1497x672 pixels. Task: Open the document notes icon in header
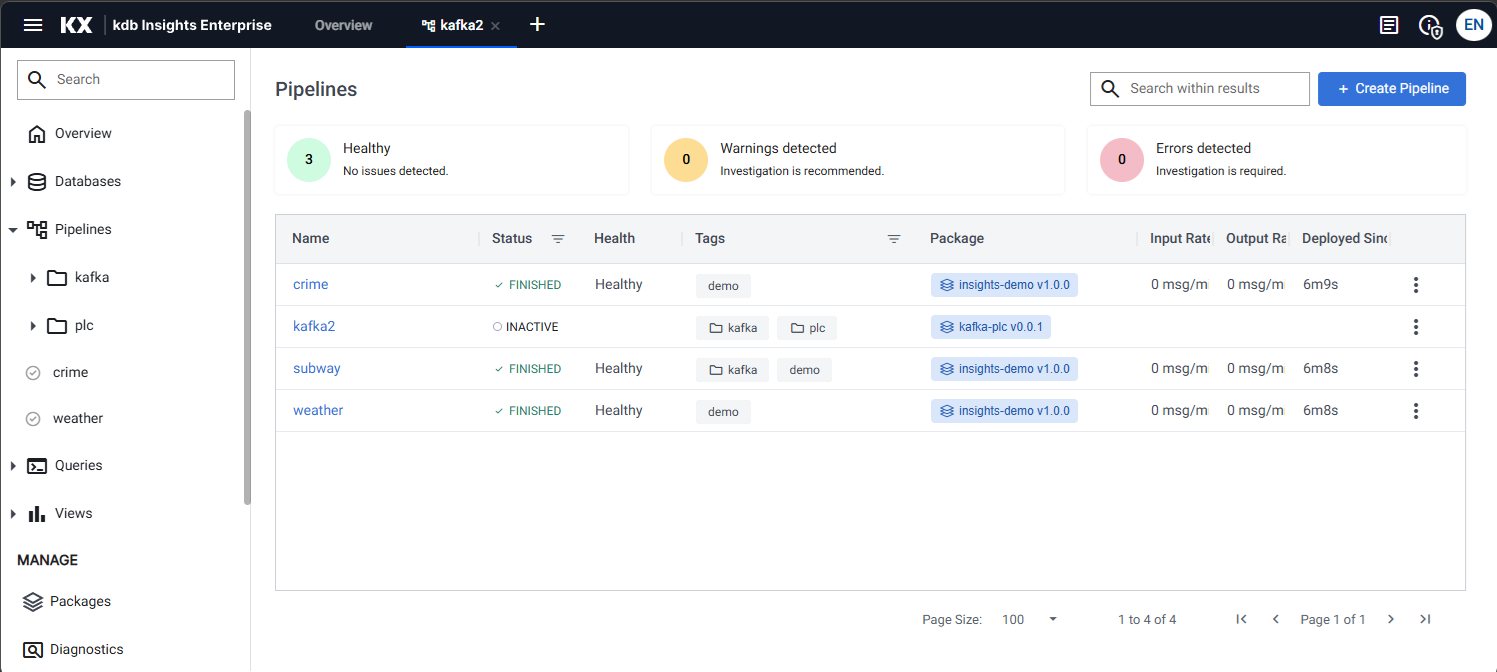pos(1389,25)
